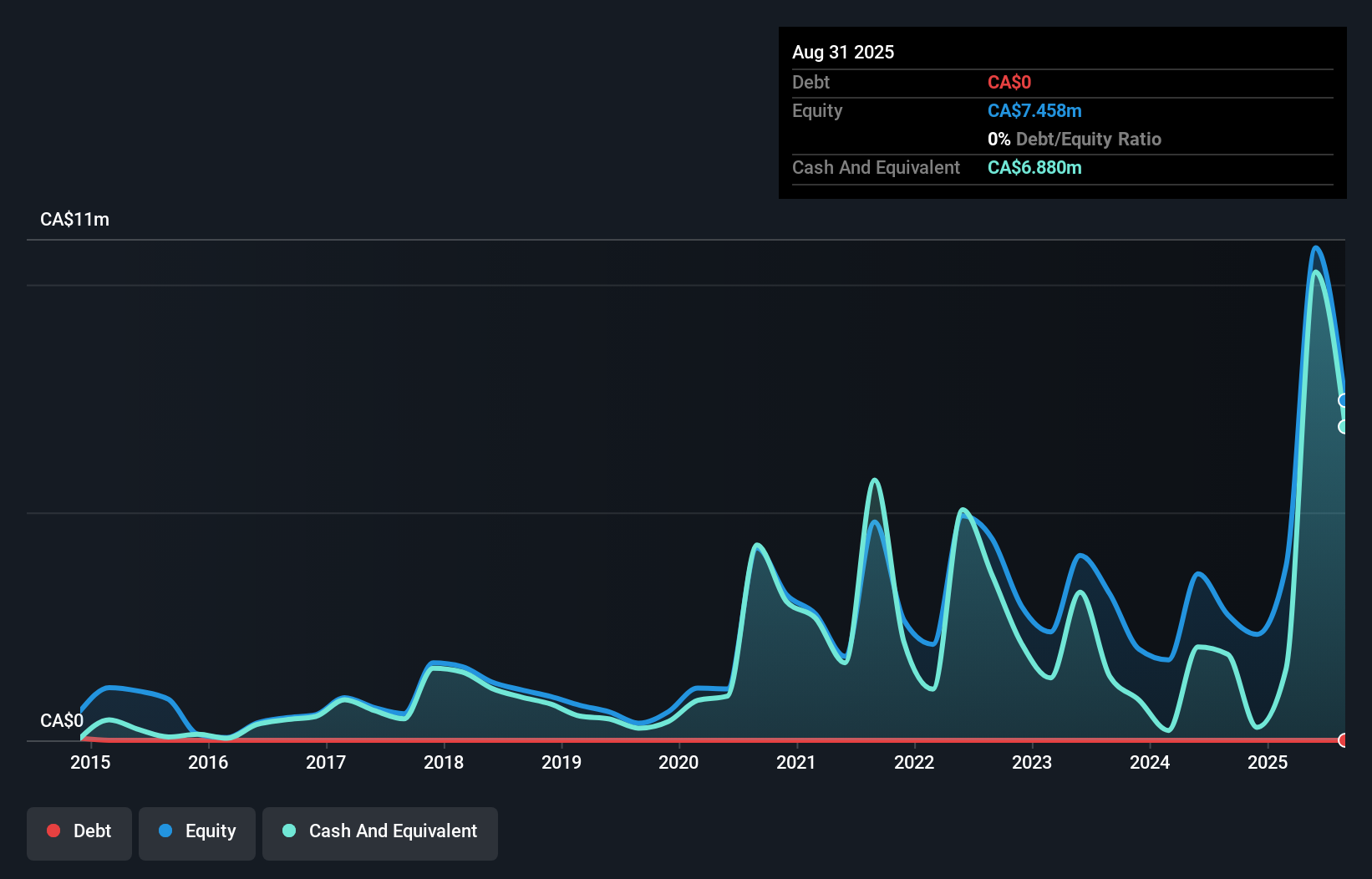
Task: Select the teal Cash And Equivalent legend dot
Action: pos(288,831)
